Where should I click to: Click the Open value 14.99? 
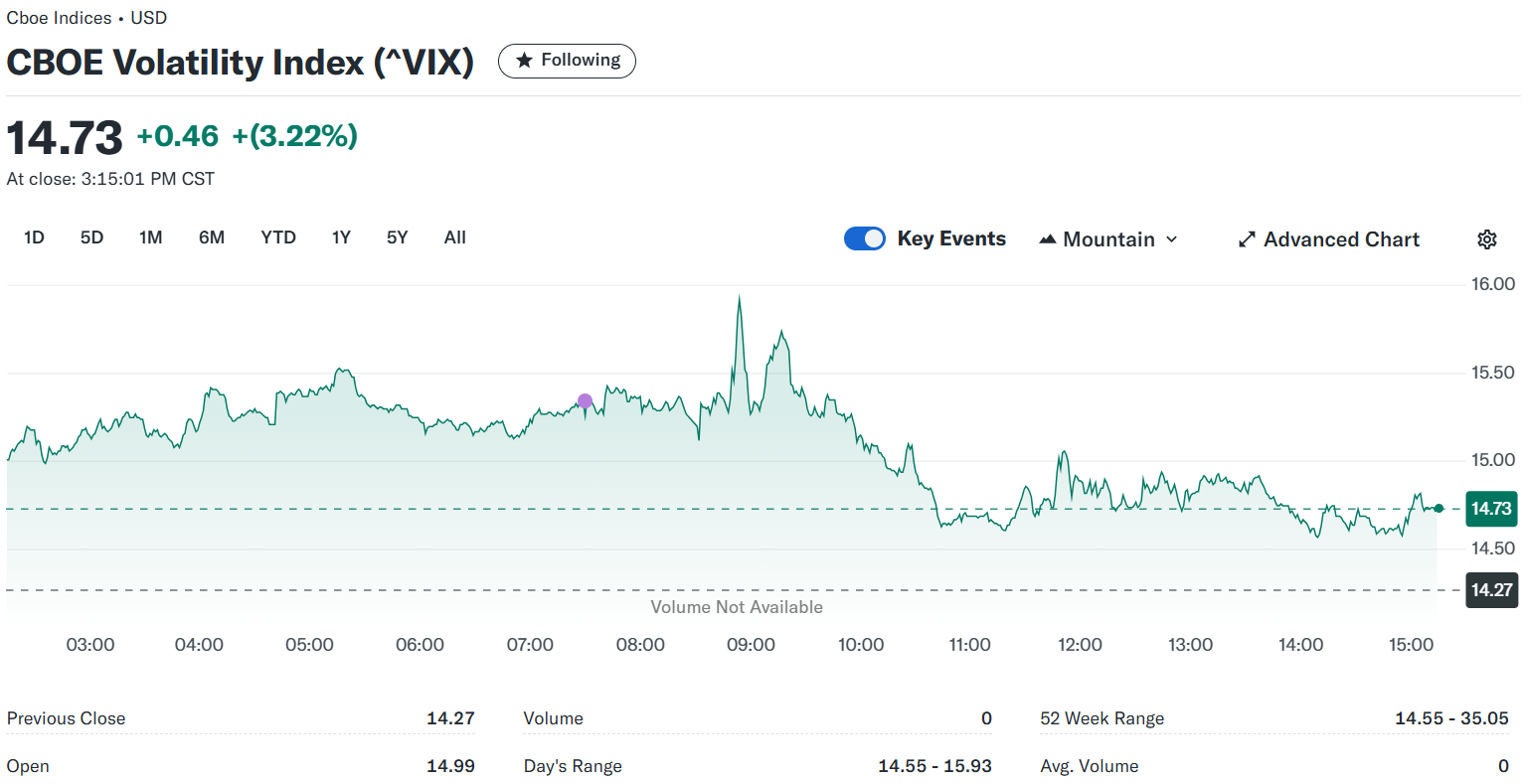tap(450, 766)
